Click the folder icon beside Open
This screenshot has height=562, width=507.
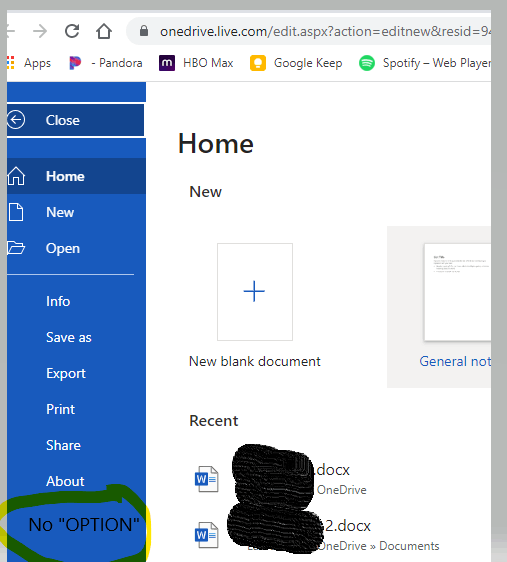16,248
